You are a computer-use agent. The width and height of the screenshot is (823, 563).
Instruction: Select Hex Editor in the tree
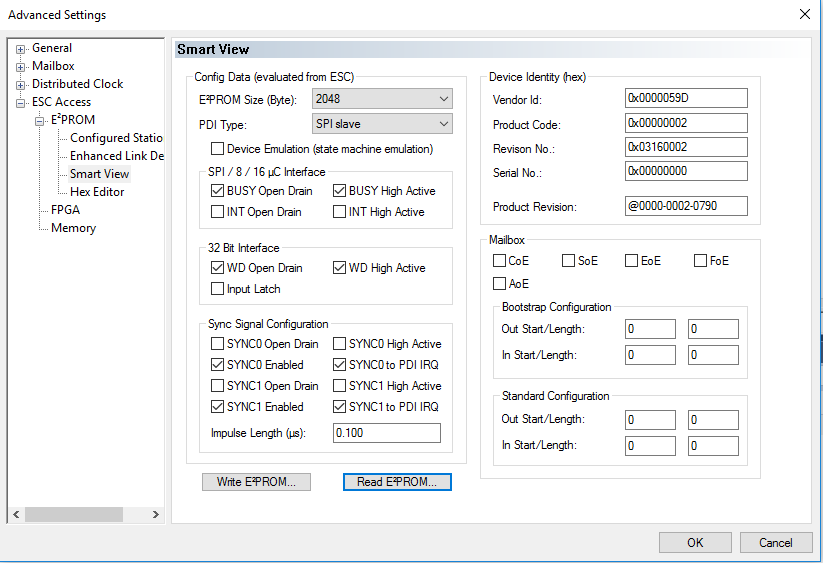(x=97, y=192)
